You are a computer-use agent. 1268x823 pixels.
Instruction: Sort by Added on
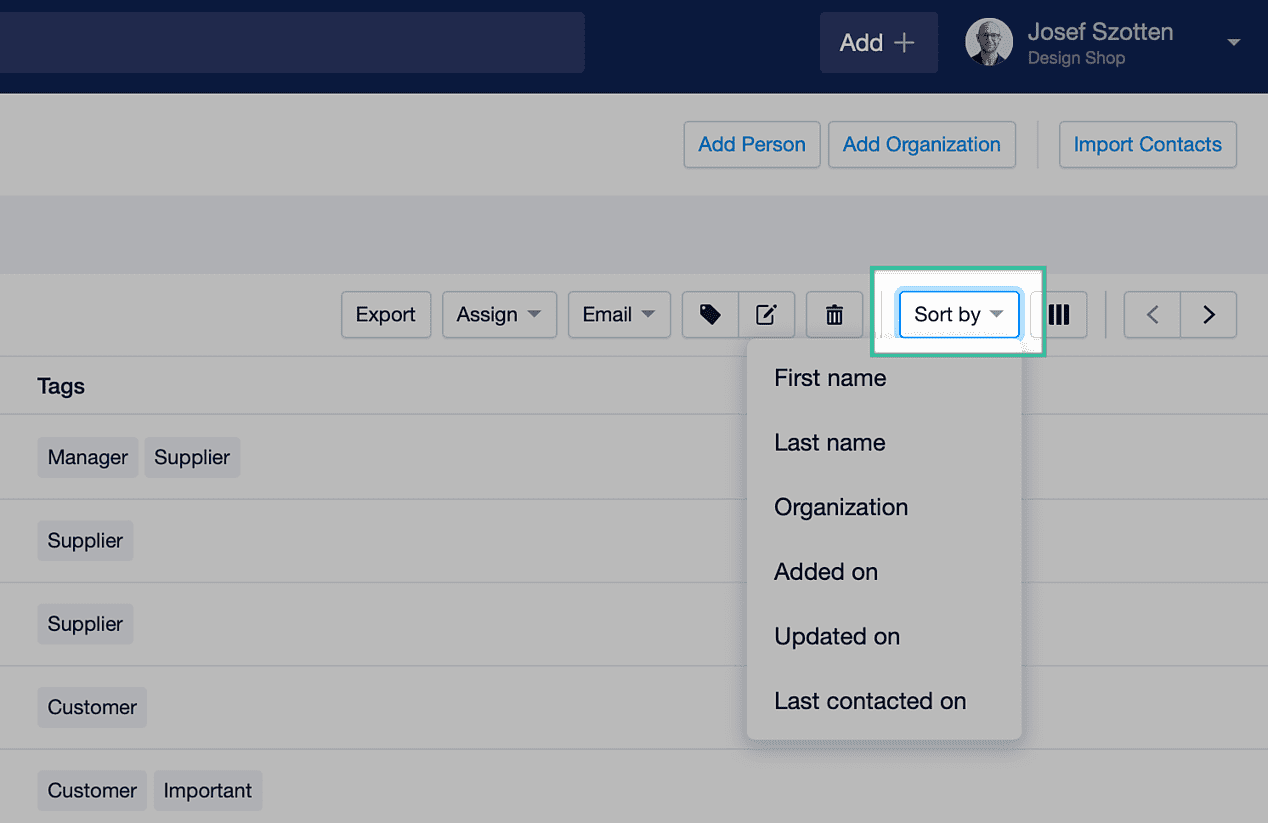[x=884, y=572]
